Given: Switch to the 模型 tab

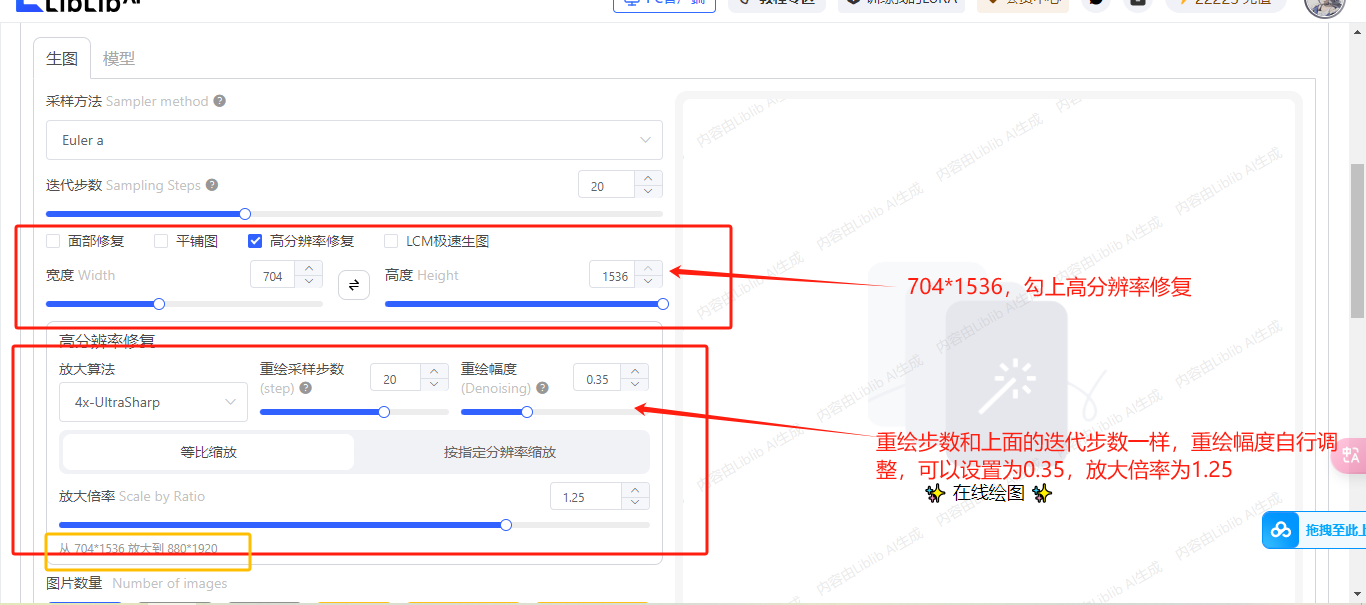Looking at the screenshot, I should pos(119,59).
